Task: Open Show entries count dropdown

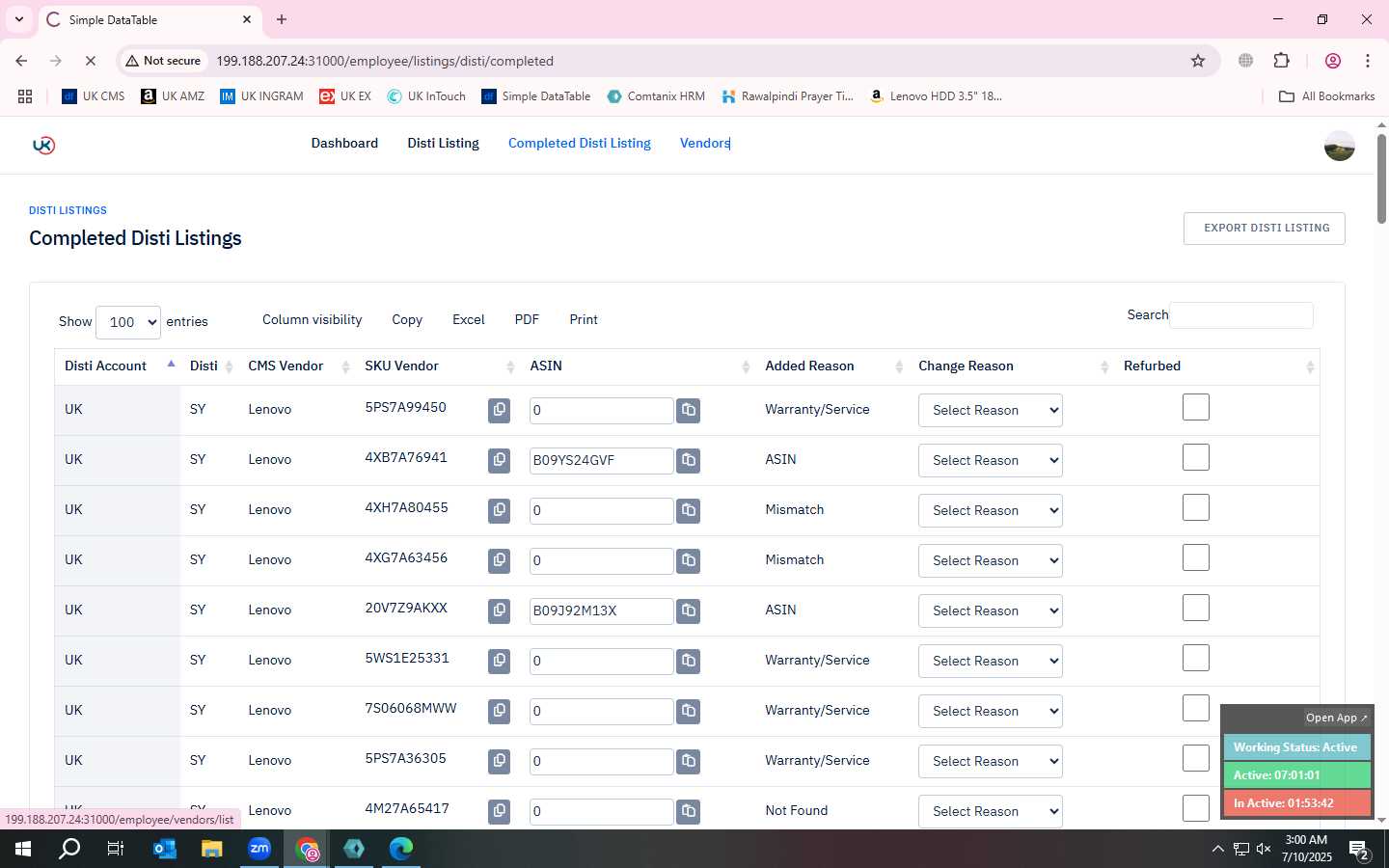Action: pos(128,322)
